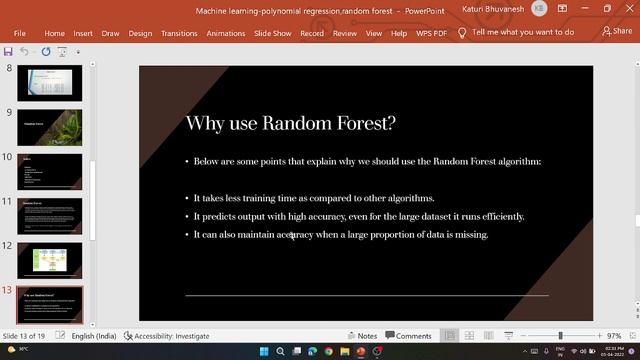640x360 pixels.
Task: Open the File menu
Action: [20, 33]
